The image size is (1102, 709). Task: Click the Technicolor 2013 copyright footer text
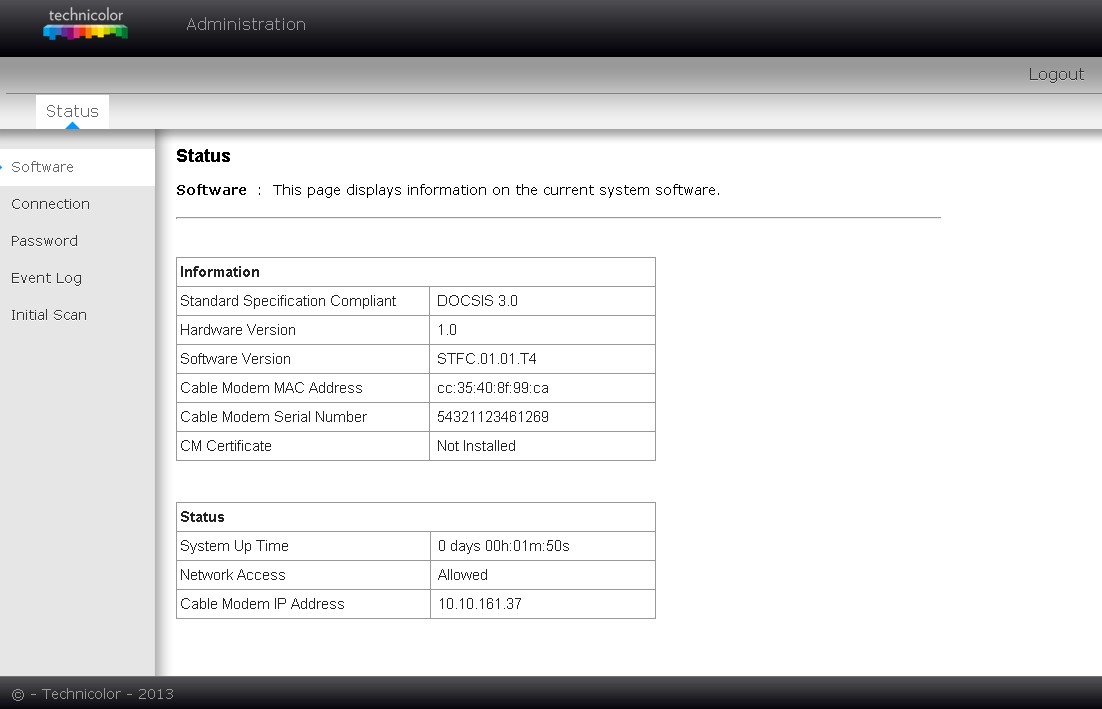click(92, 694)
